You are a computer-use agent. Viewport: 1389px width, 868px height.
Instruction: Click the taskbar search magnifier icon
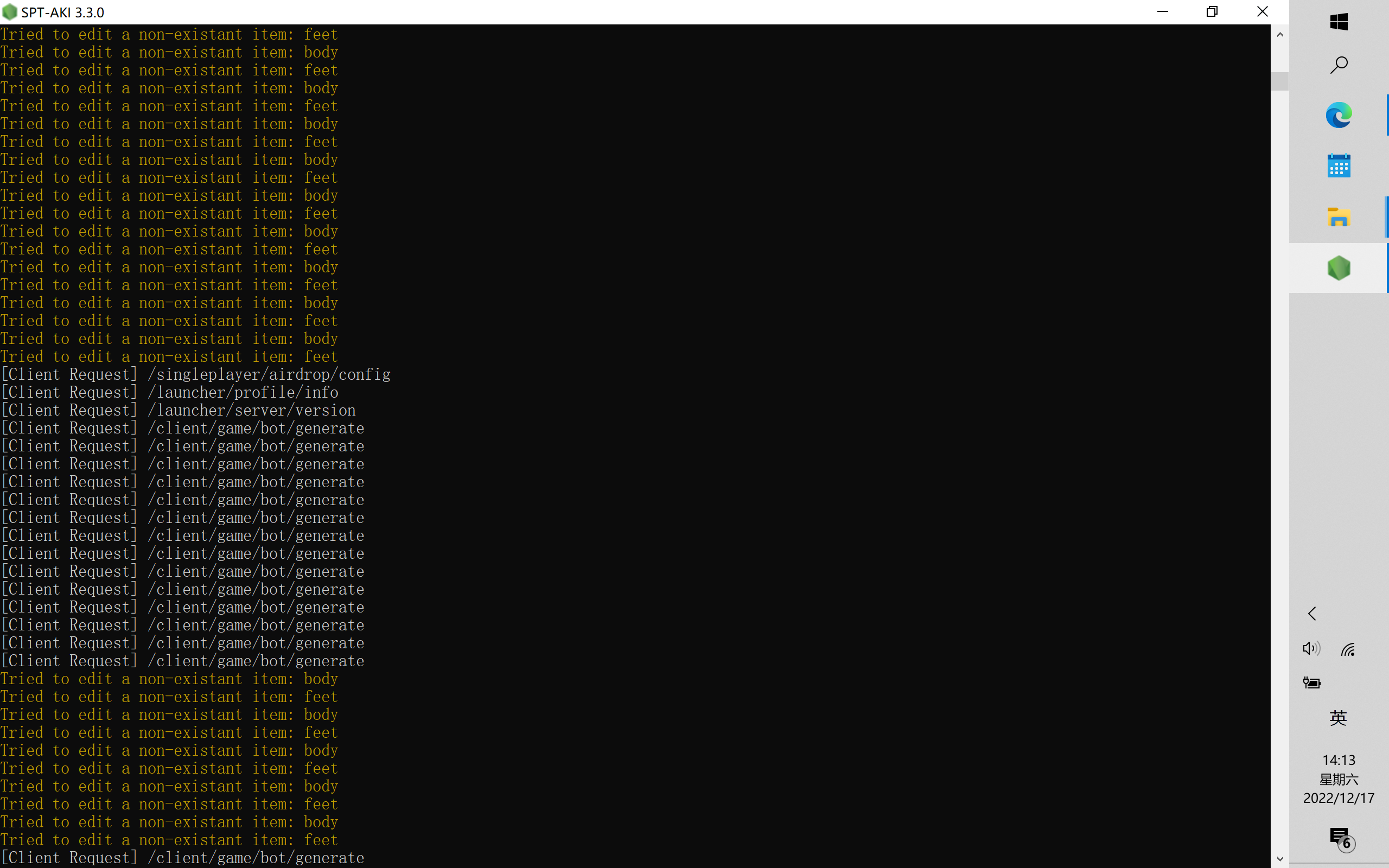pyautogui.click(x=1339, y=65)
